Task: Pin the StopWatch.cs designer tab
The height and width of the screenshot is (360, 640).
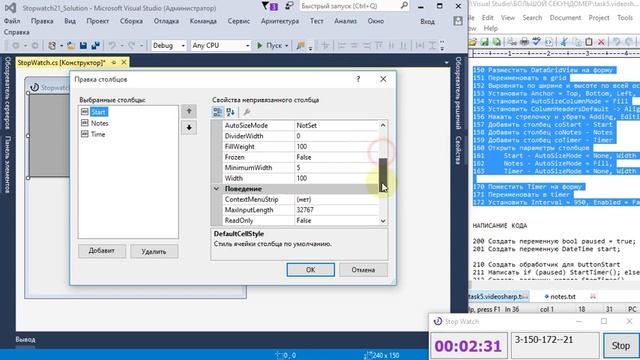Action: [x=114, y=62]
